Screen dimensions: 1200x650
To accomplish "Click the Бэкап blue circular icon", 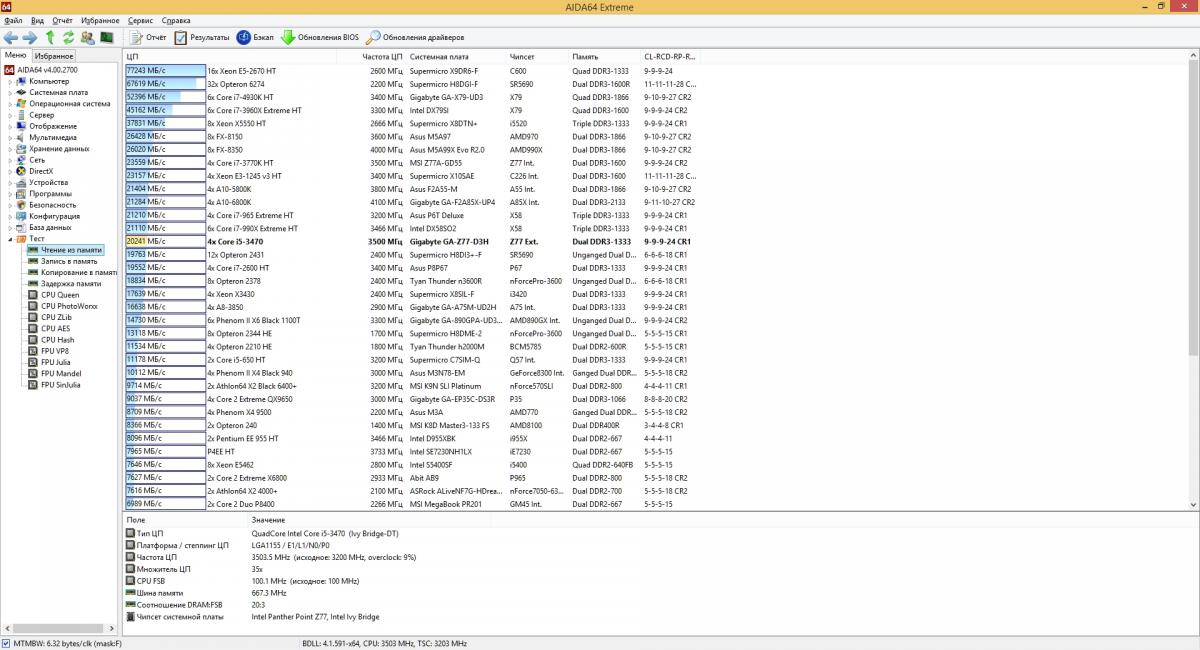I will (x=244, y=38).
